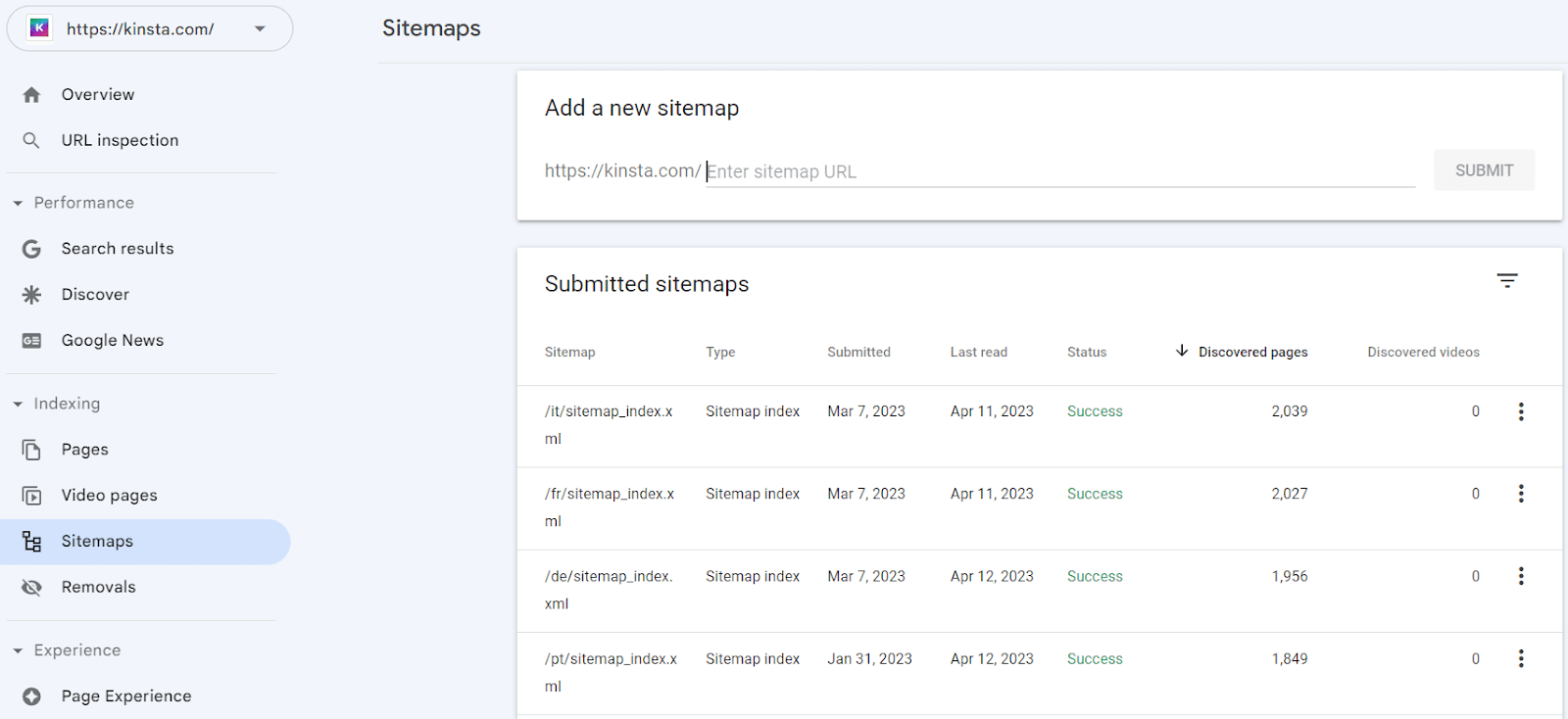Click the https://kinsta.com/ property URL text
1568x719 pixels.
coord(140,28)
